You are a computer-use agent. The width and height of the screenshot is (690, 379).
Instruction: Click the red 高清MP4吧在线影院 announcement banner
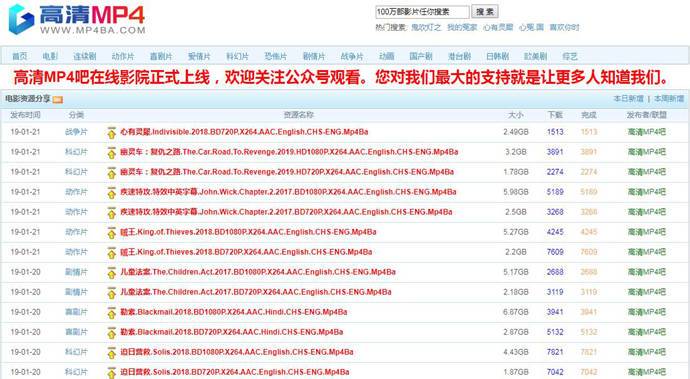341,77
